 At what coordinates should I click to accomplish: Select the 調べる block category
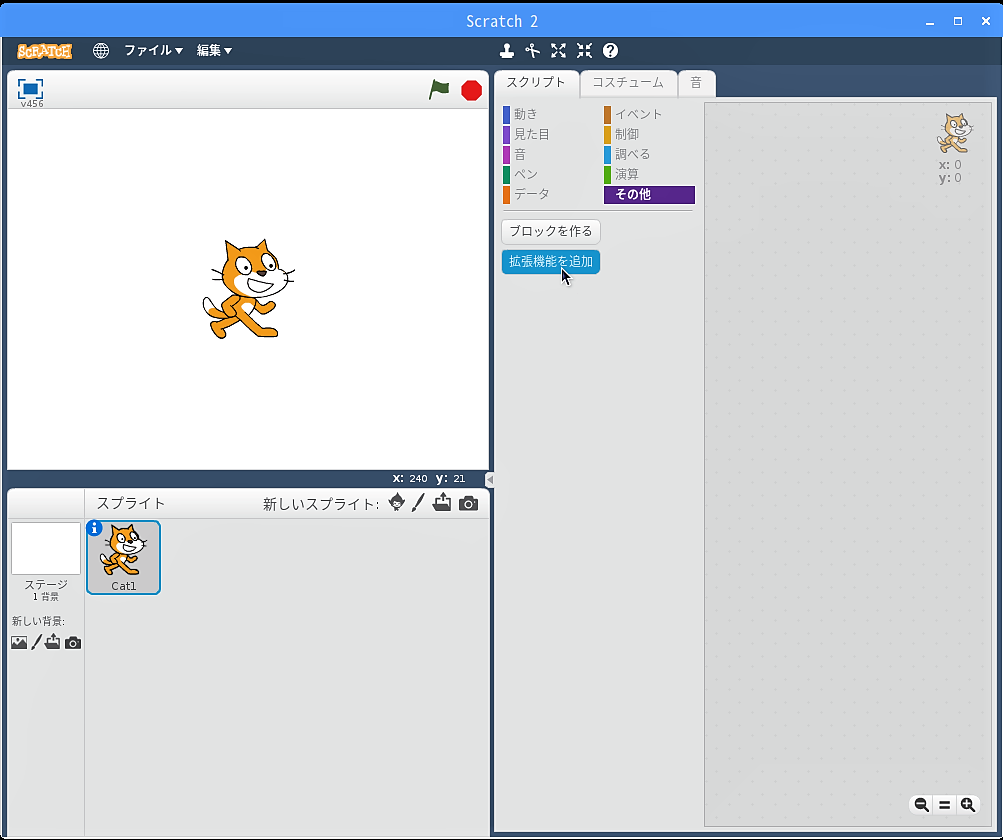coord(649,154)
